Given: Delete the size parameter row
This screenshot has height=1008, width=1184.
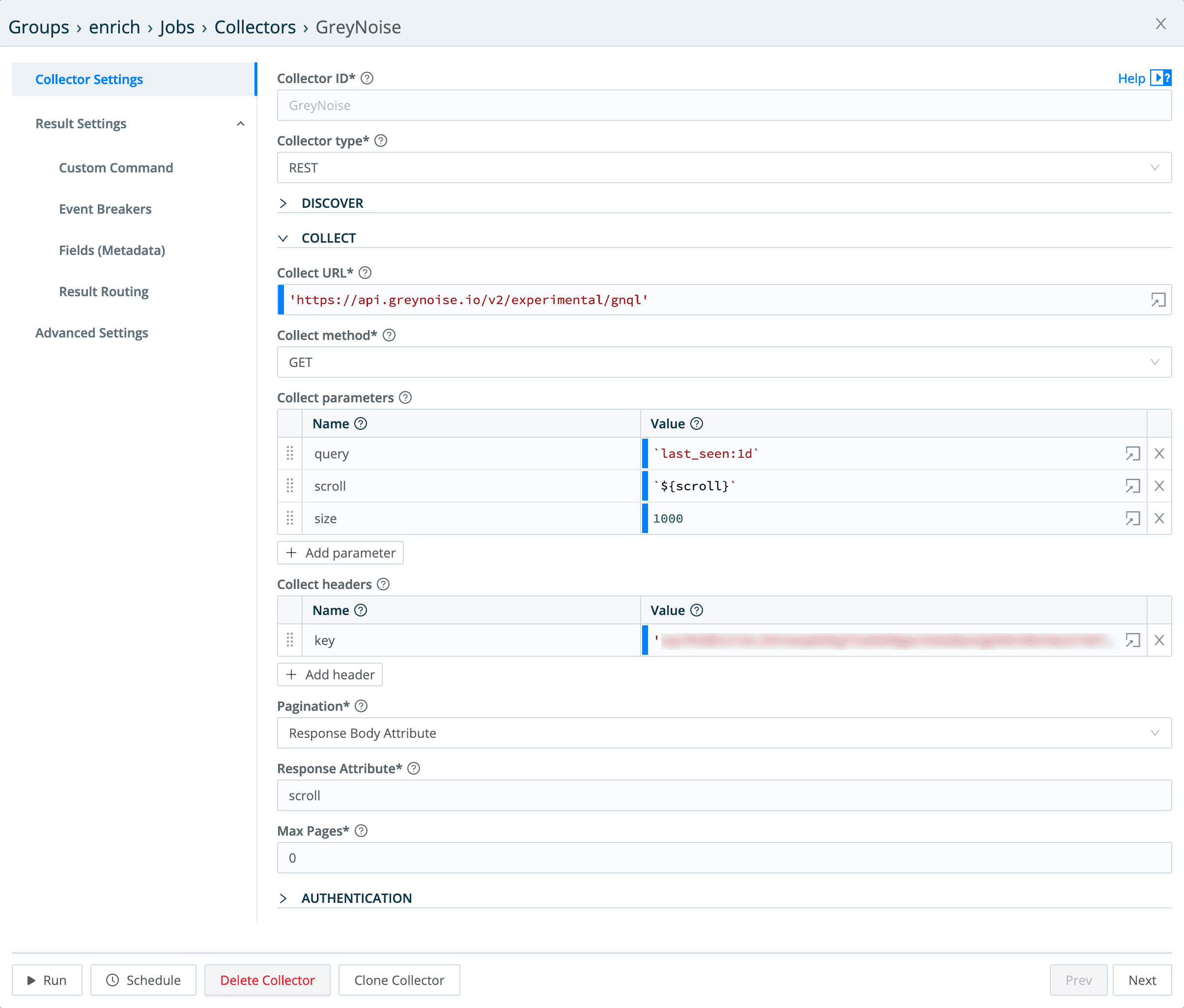Looking at the screenshot, I should point(1159,519).
